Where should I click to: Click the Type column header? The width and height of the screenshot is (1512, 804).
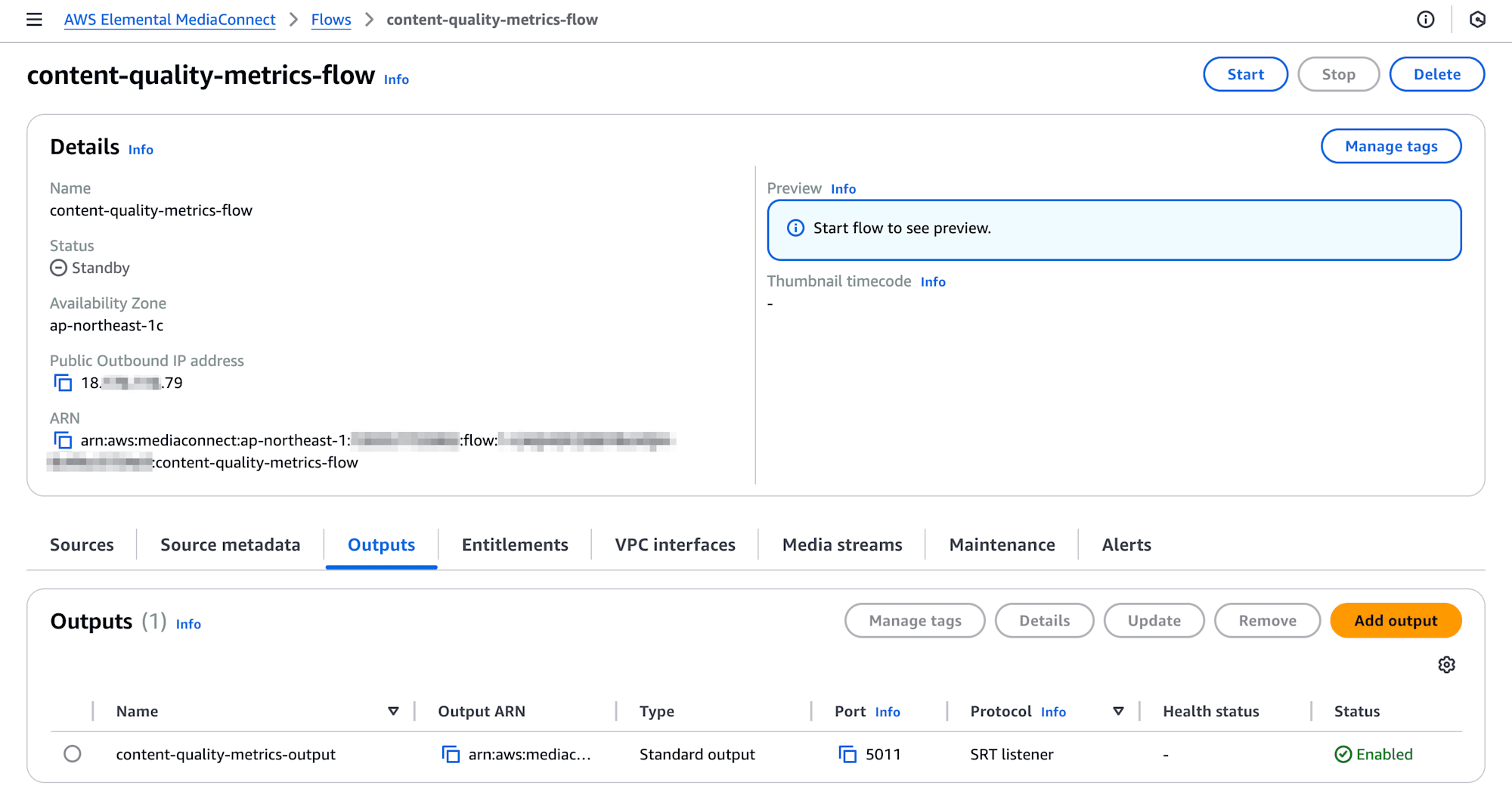pos(657,711)
